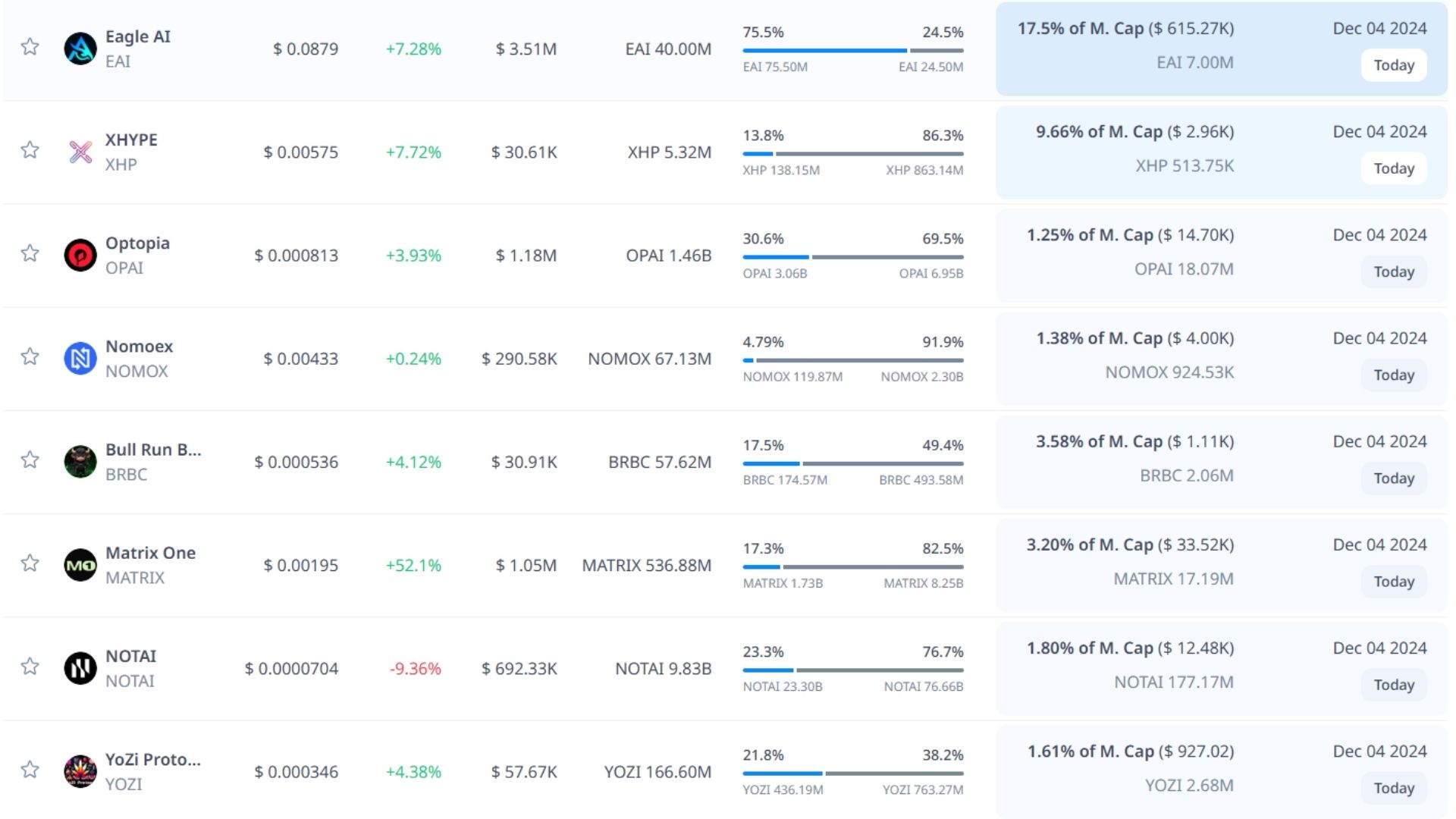Click the YoZi Protocol logo icon

[80, 771]
